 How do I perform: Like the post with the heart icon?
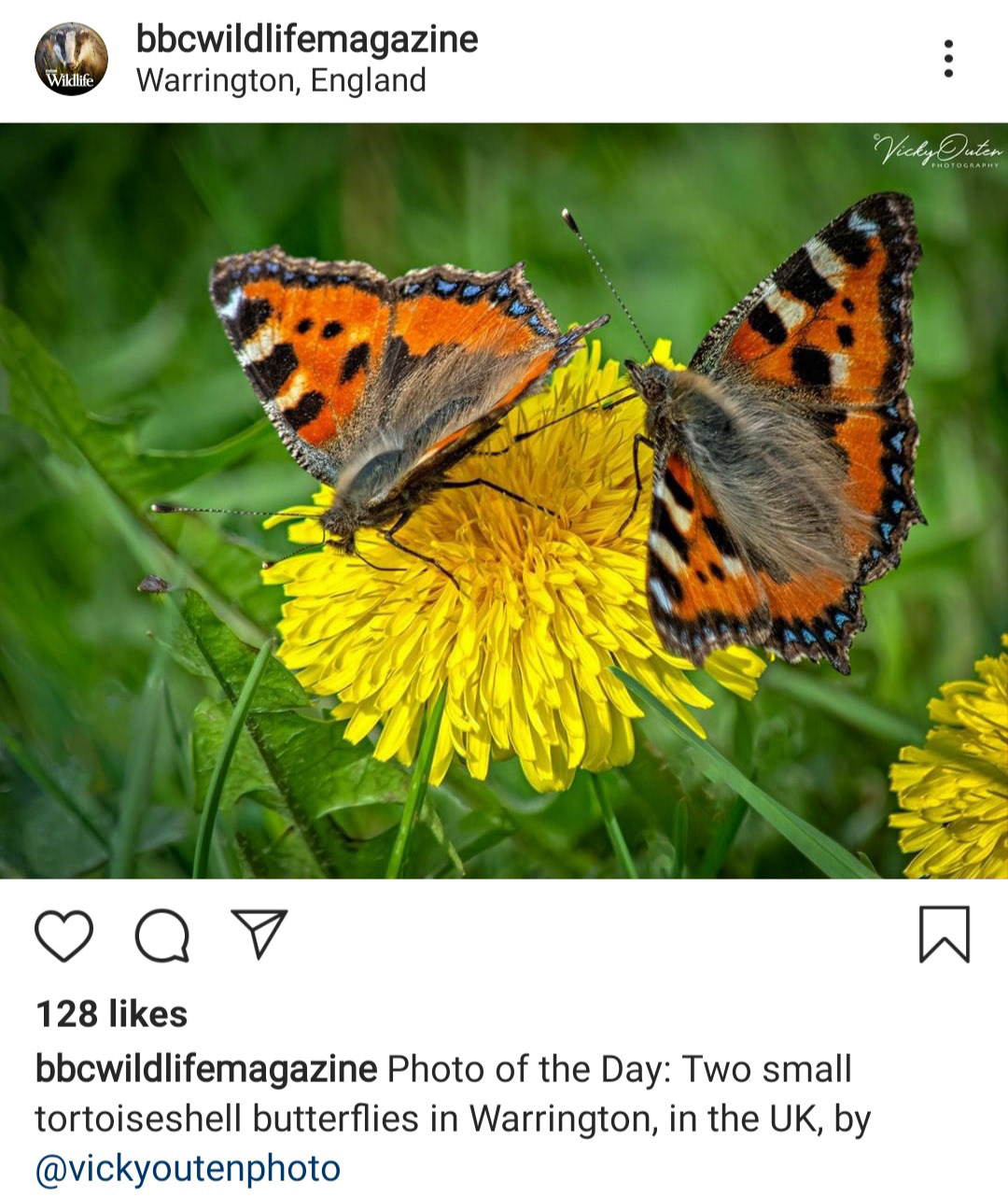click(64, 936)
